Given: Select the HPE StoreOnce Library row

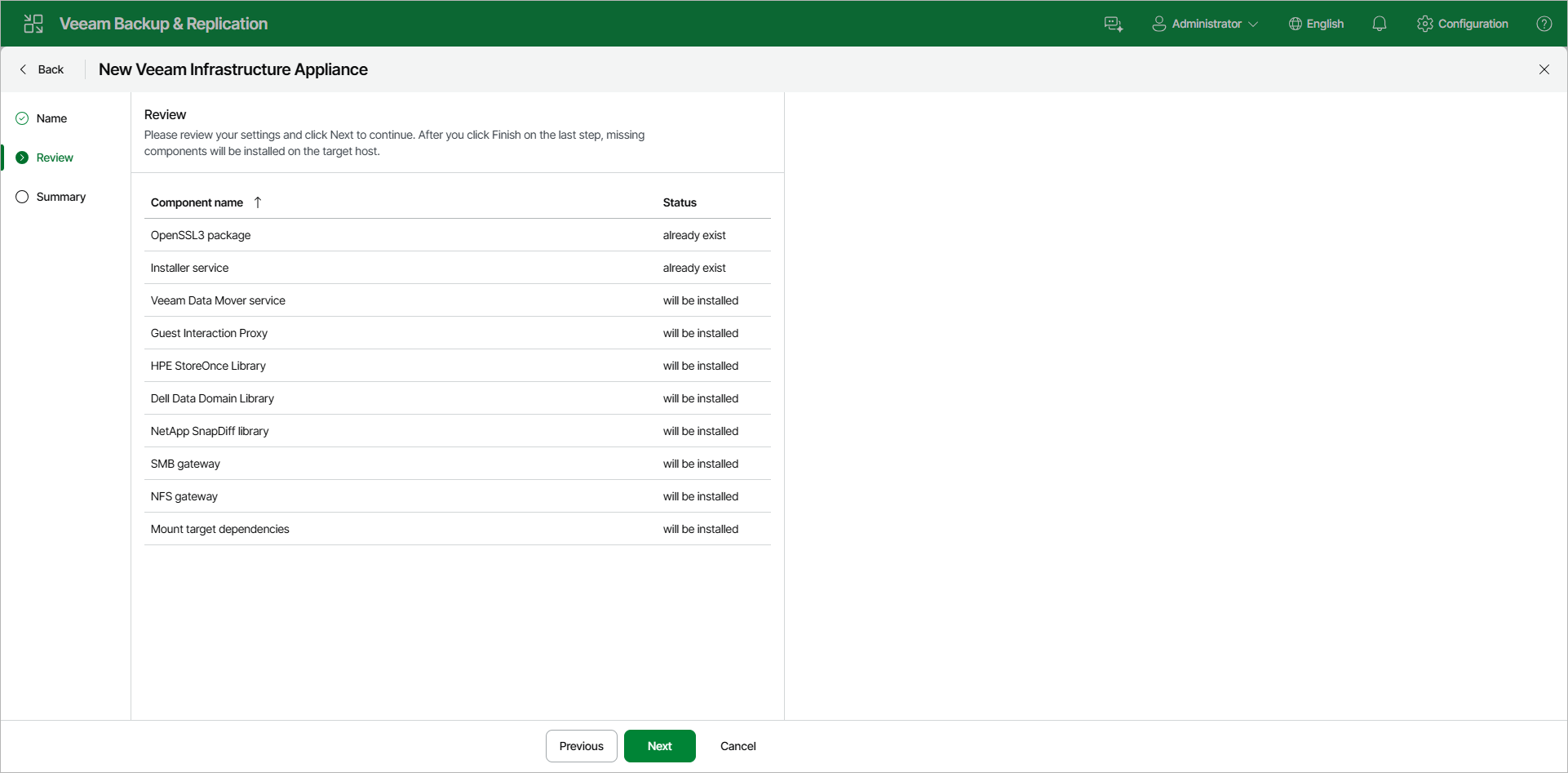Looking at the screenshot, I should (458, 366).
